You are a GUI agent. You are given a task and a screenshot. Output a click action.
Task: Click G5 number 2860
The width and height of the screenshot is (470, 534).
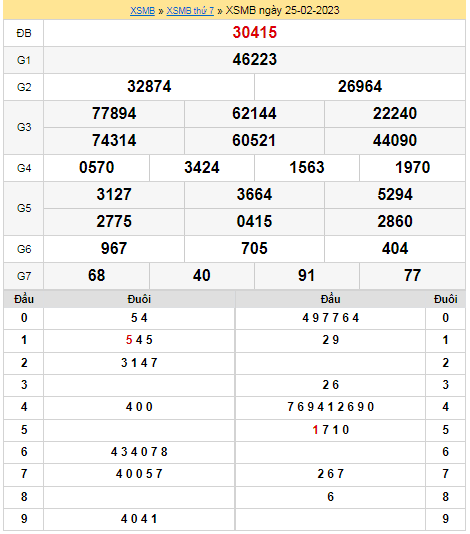[395, 221]
